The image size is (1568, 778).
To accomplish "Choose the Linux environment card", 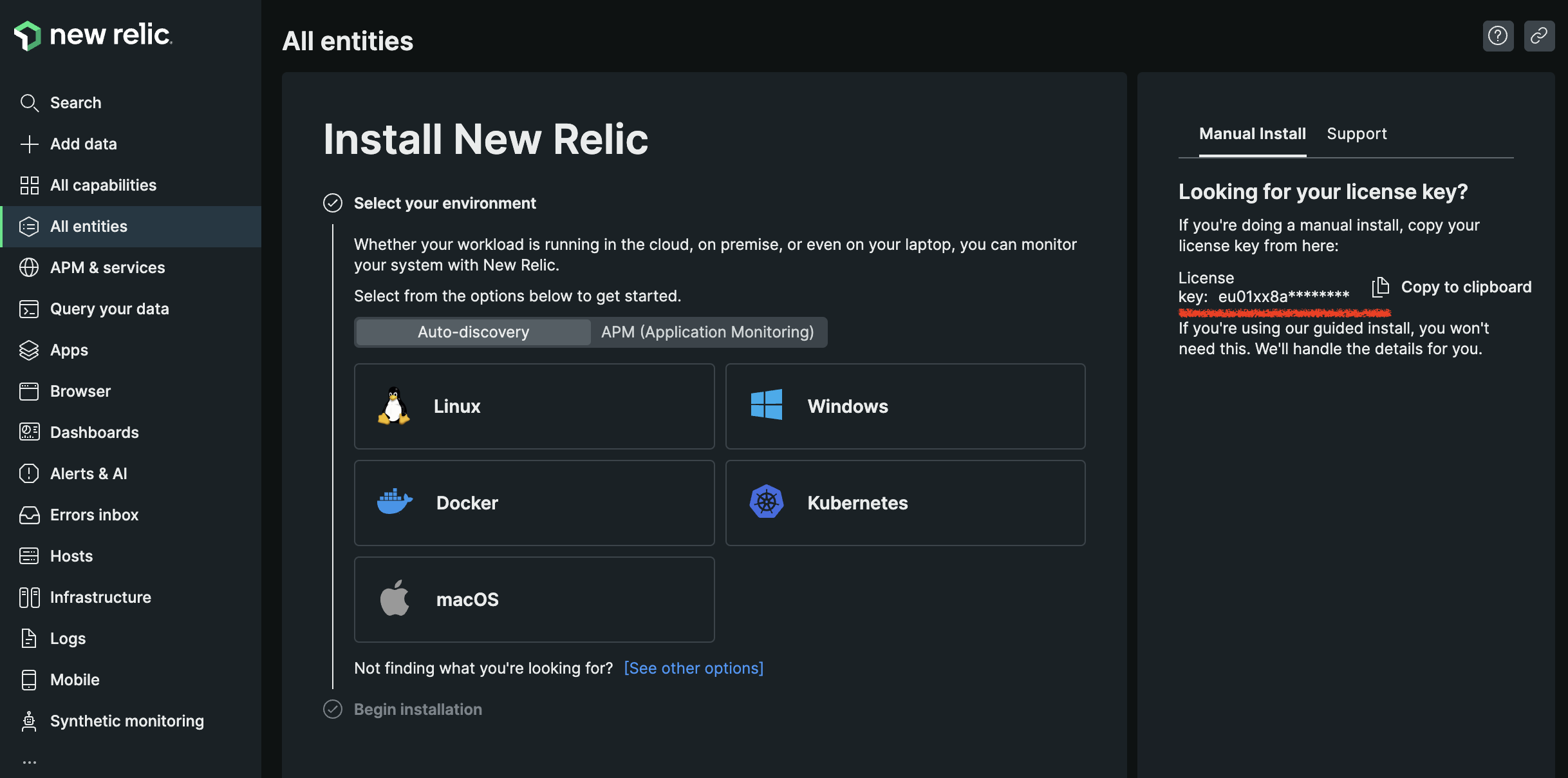I will (534, 406).
